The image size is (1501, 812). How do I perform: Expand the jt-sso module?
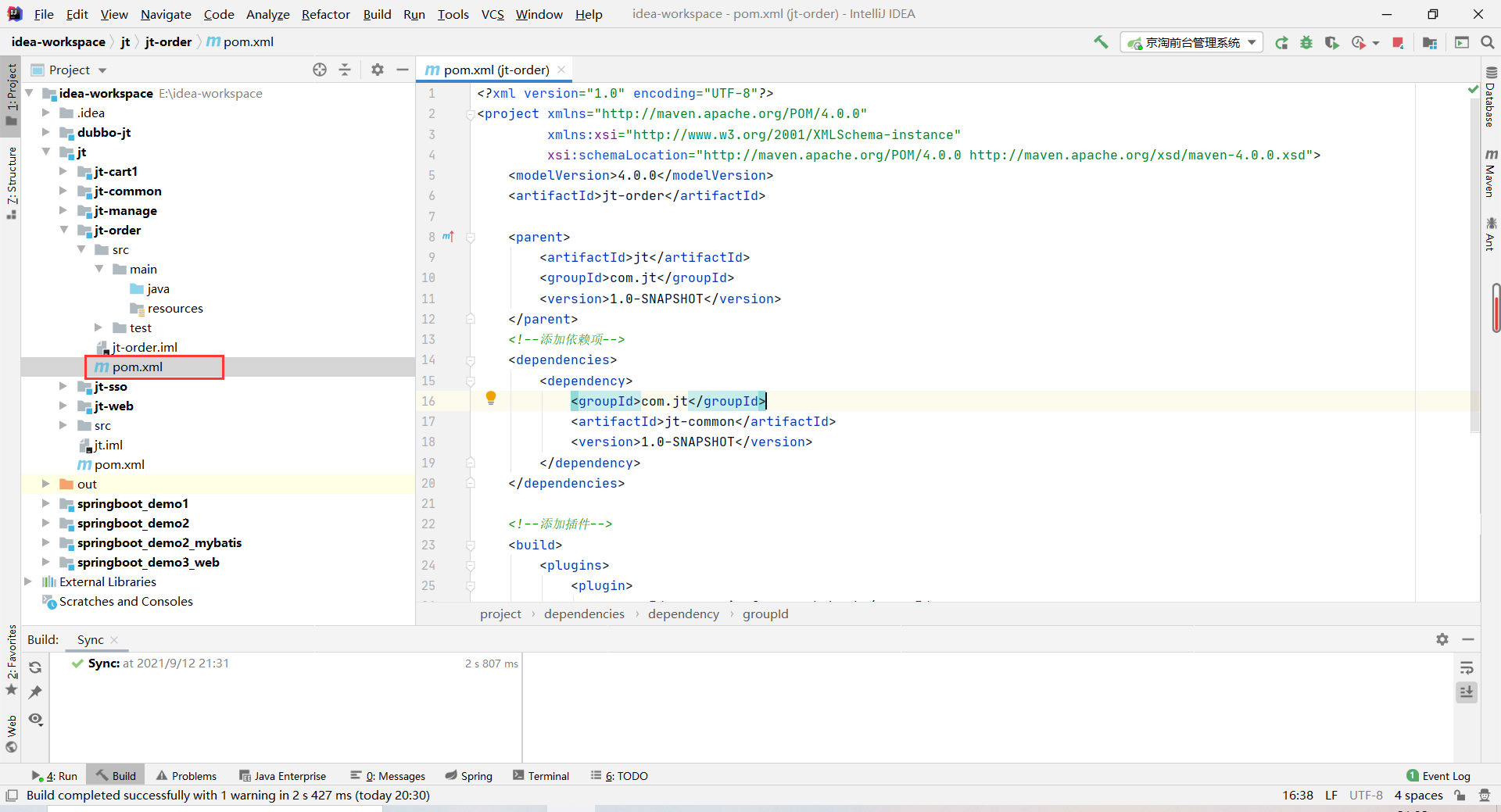[64, 386]
